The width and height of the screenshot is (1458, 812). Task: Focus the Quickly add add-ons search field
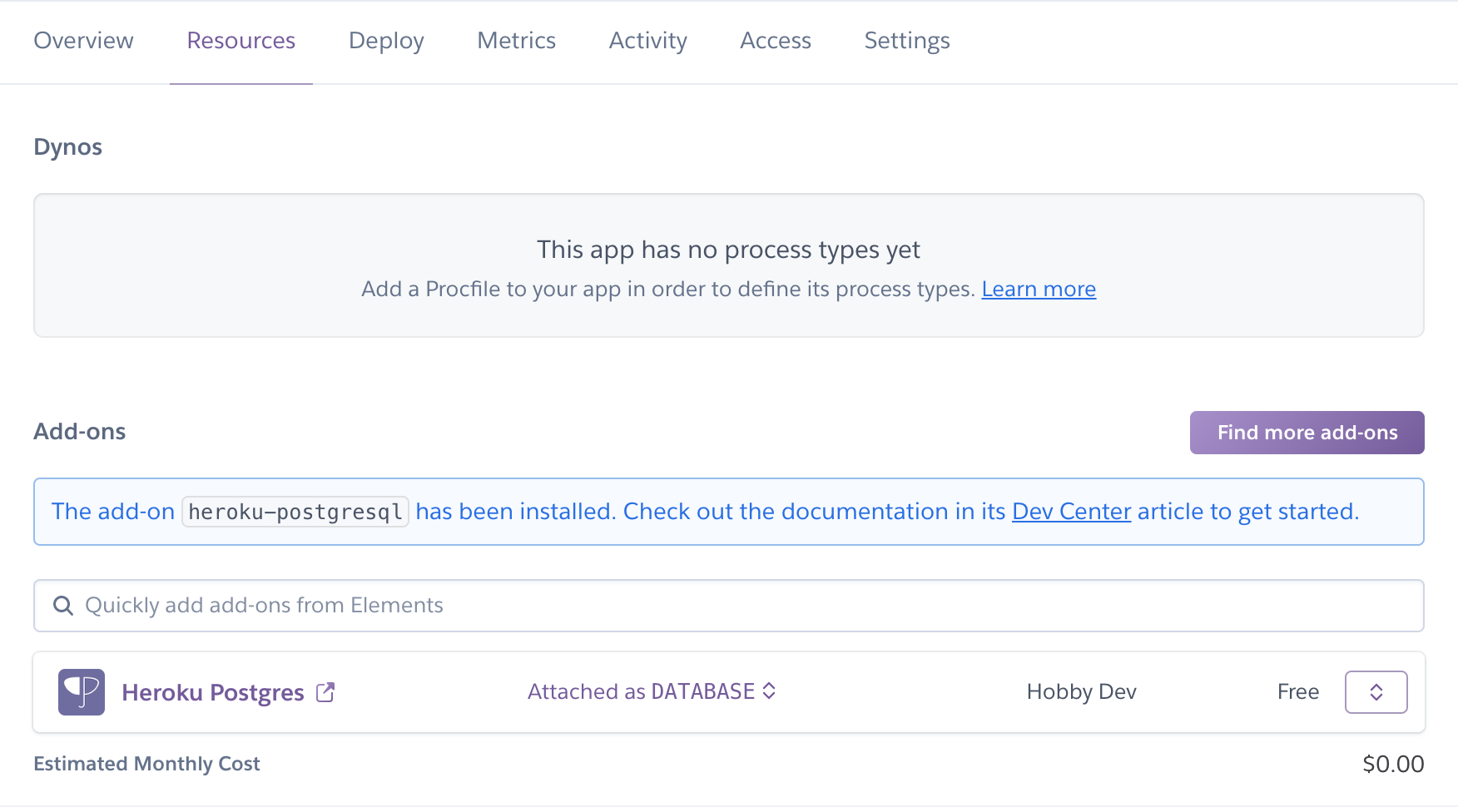pyautogui.click(x=729, y=606)
